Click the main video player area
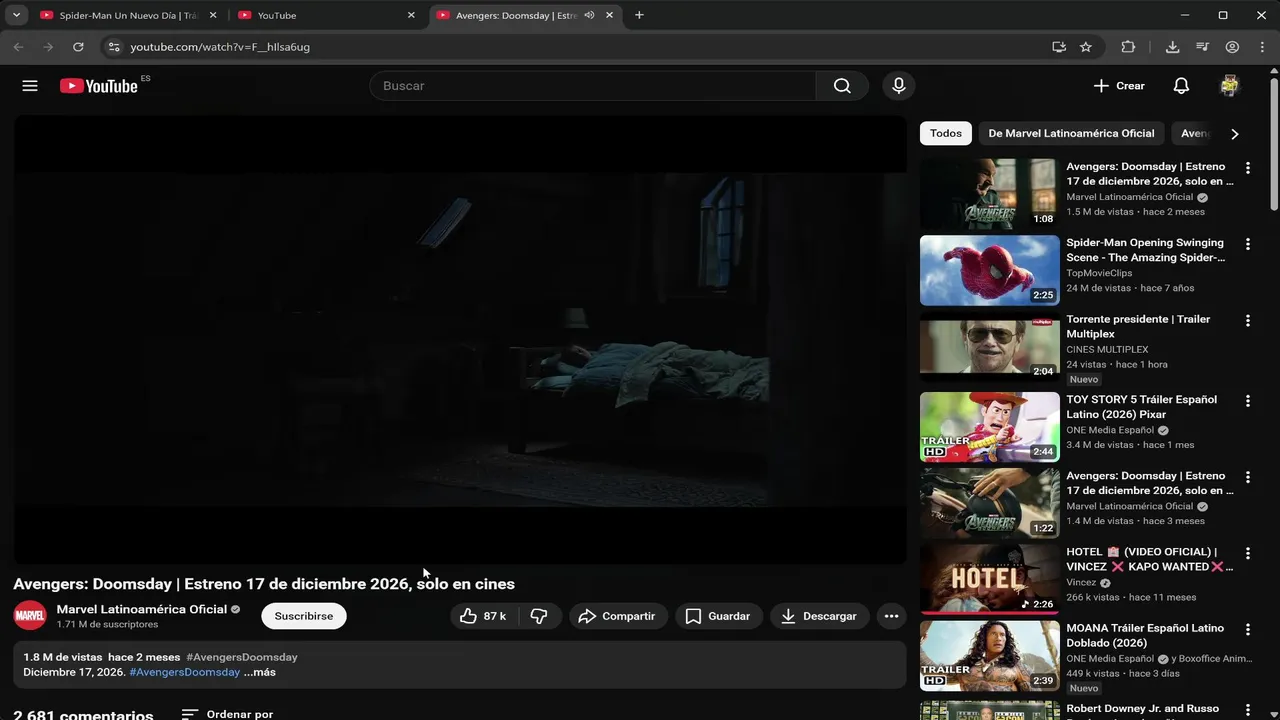 click(460, 339)
